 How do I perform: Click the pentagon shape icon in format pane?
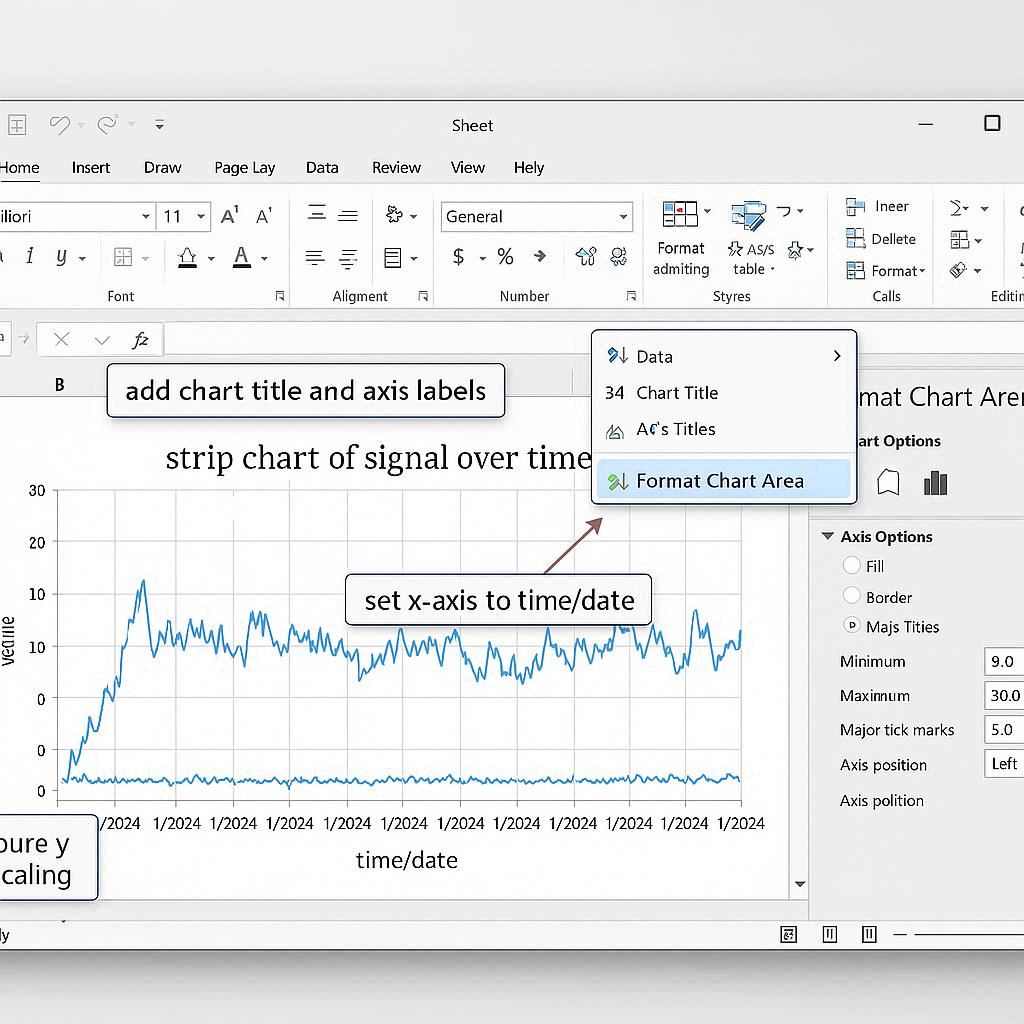coord(888,484)
